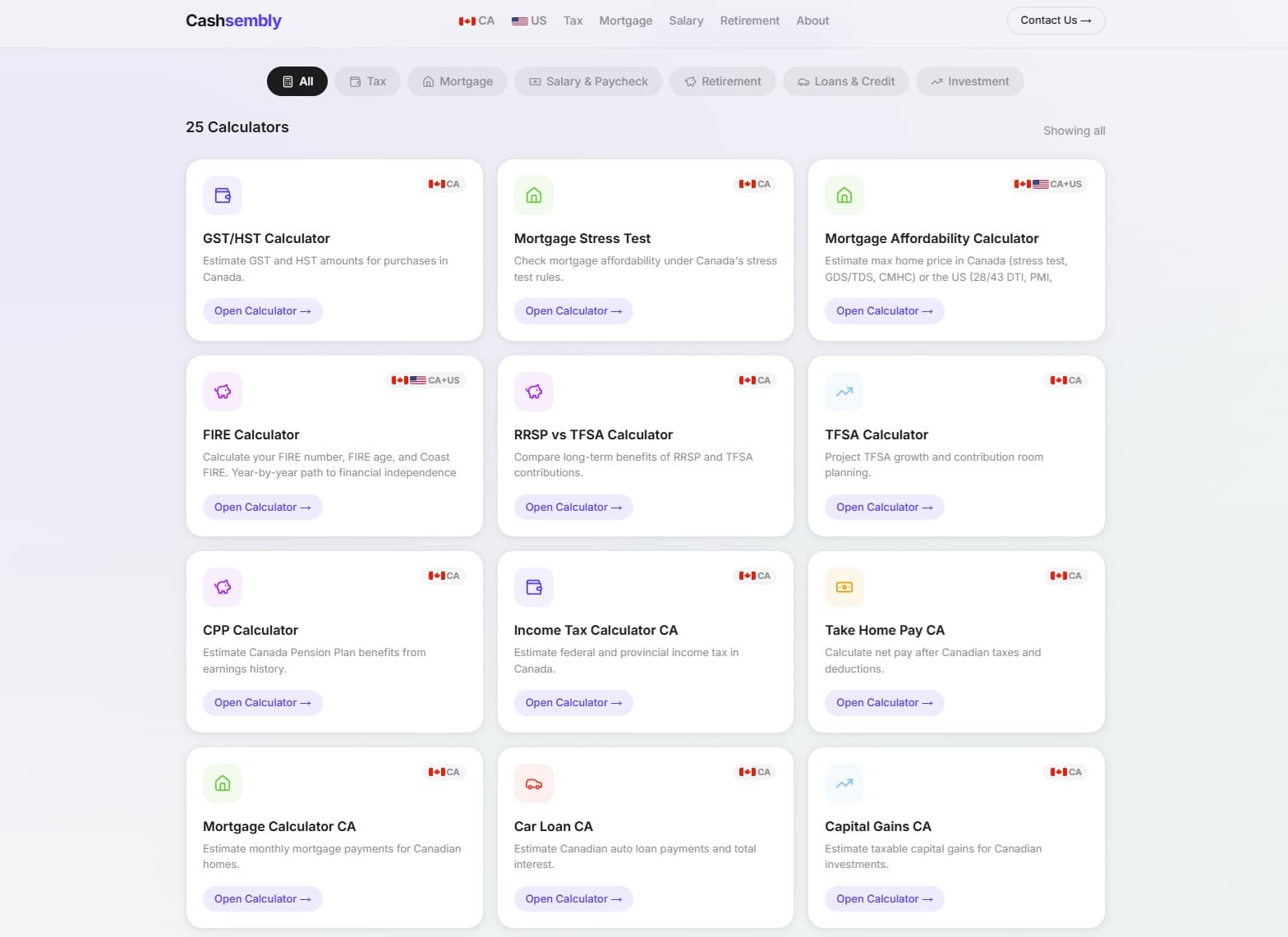Click the Mortgage Stress Test house icon
Screen dimensions: 1288x937
pos(534,195)
